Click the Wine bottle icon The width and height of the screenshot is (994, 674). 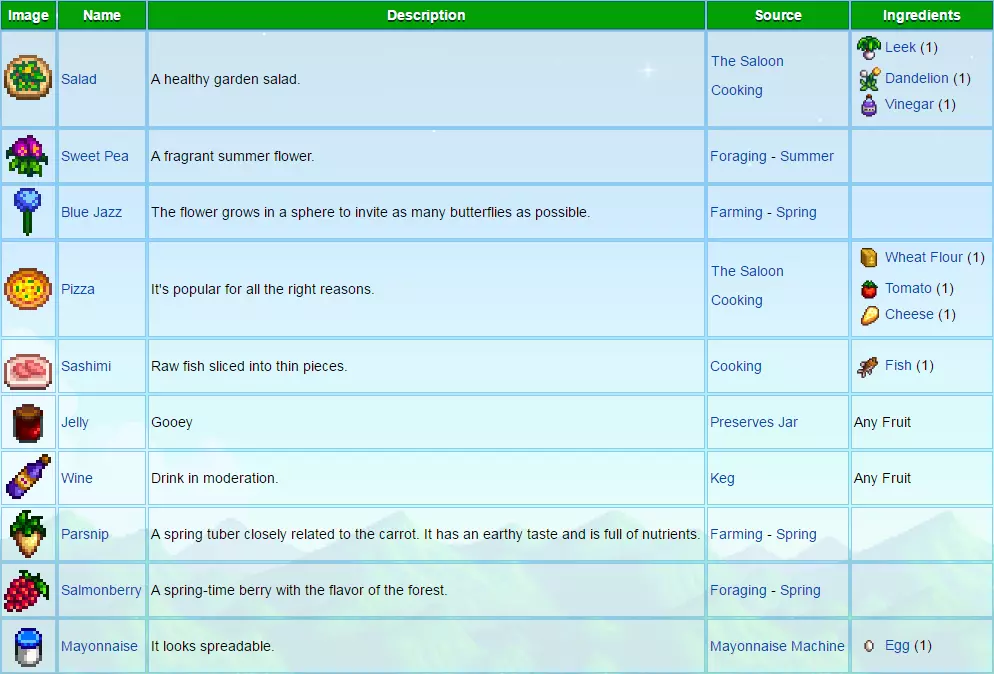point(28,476)
